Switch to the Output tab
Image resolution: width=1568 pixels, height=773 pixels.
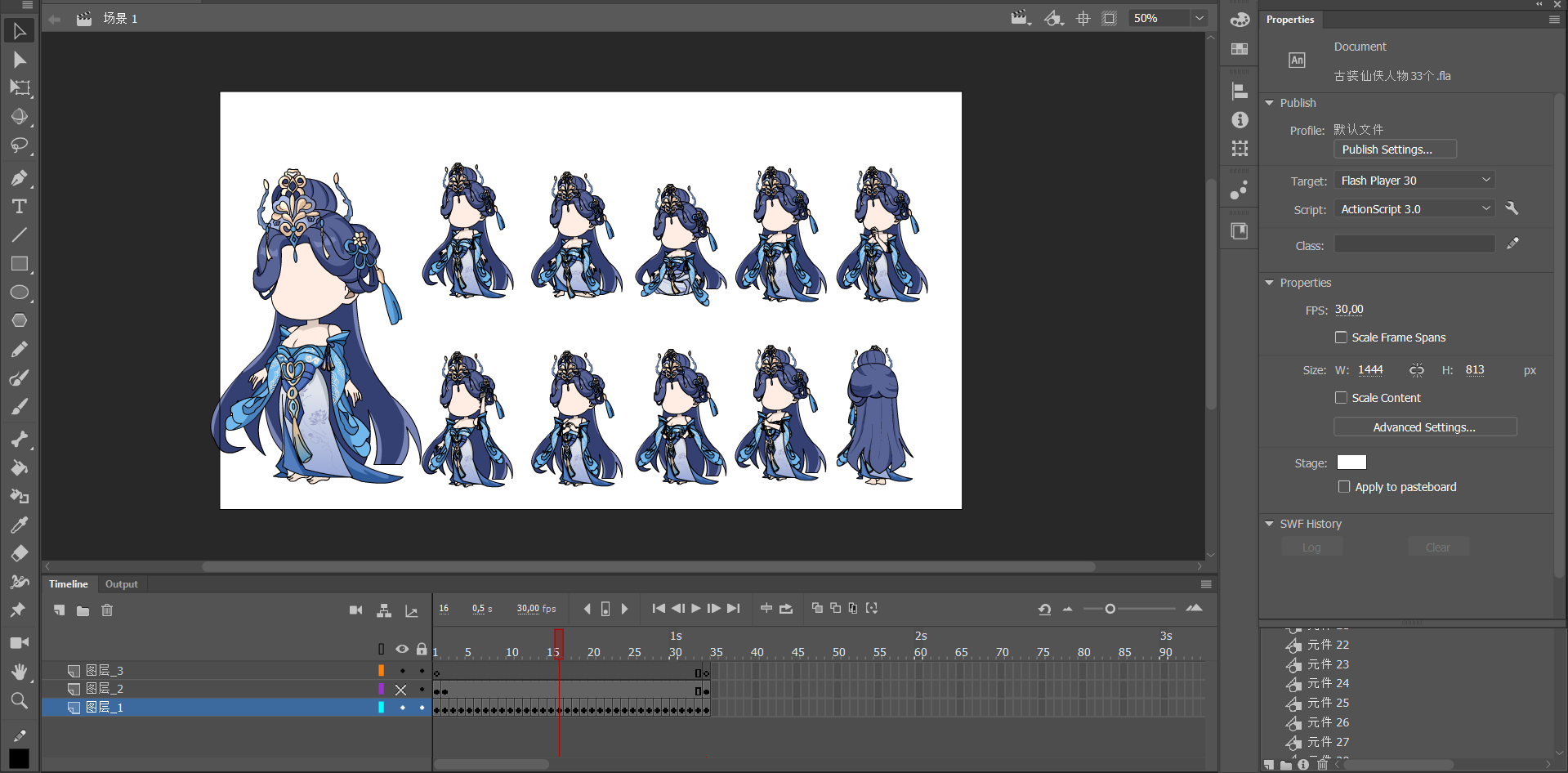(122, 584)
